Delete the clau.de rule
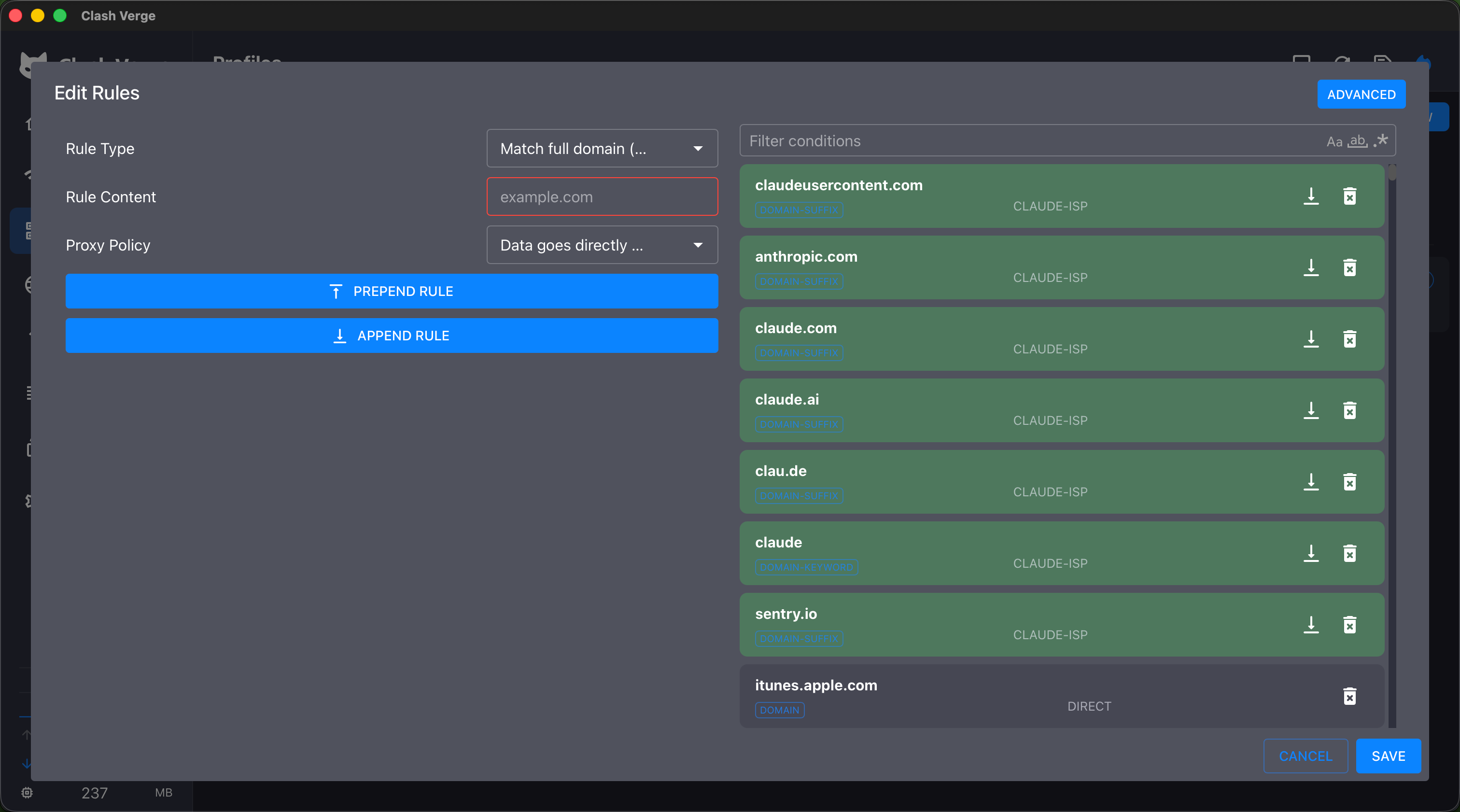This screenshot has height=812, width=1460. (x=1349, y=482)
